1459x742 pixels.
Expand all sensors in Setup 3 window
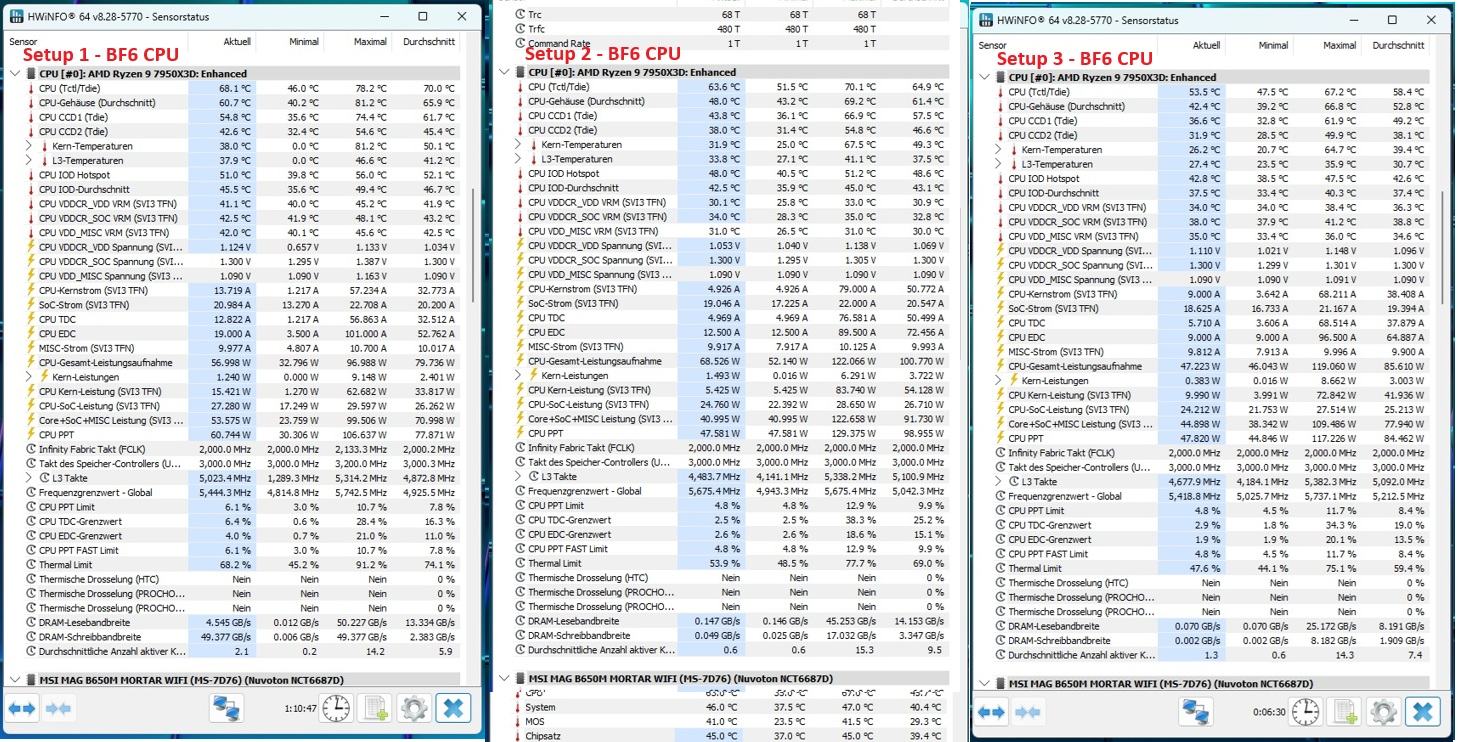coord(991,712)
